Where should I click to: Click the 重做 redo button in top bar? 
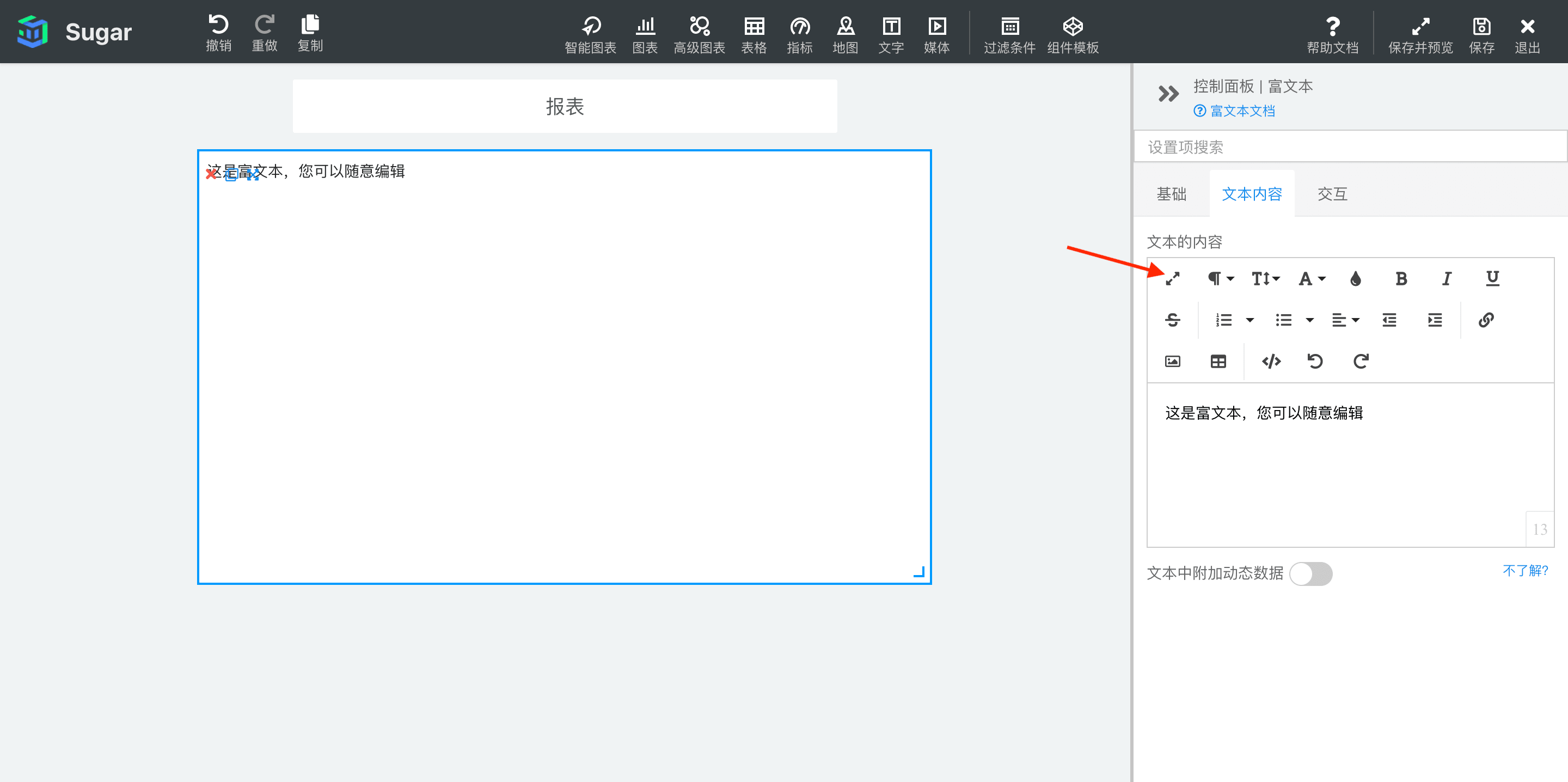coord(264,33)
